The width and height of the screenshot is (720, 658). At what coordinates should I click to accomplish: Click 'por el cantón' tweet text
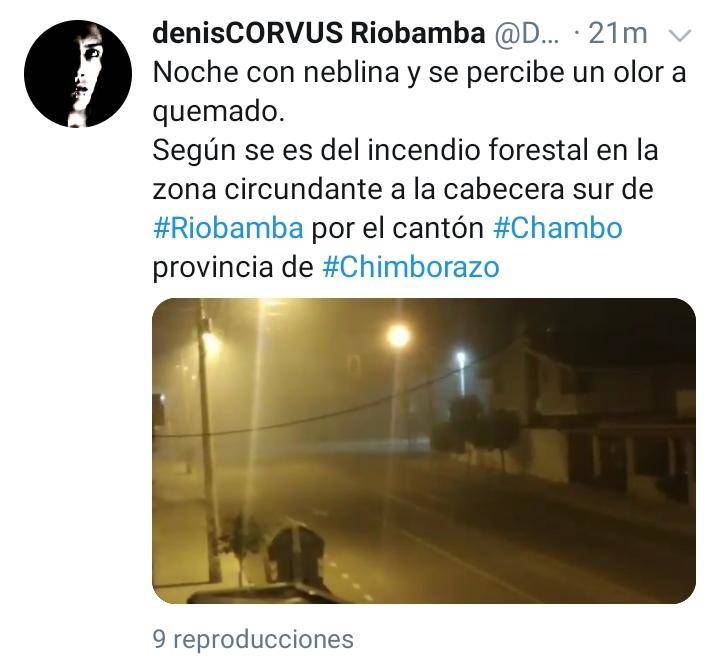[398, 228]
